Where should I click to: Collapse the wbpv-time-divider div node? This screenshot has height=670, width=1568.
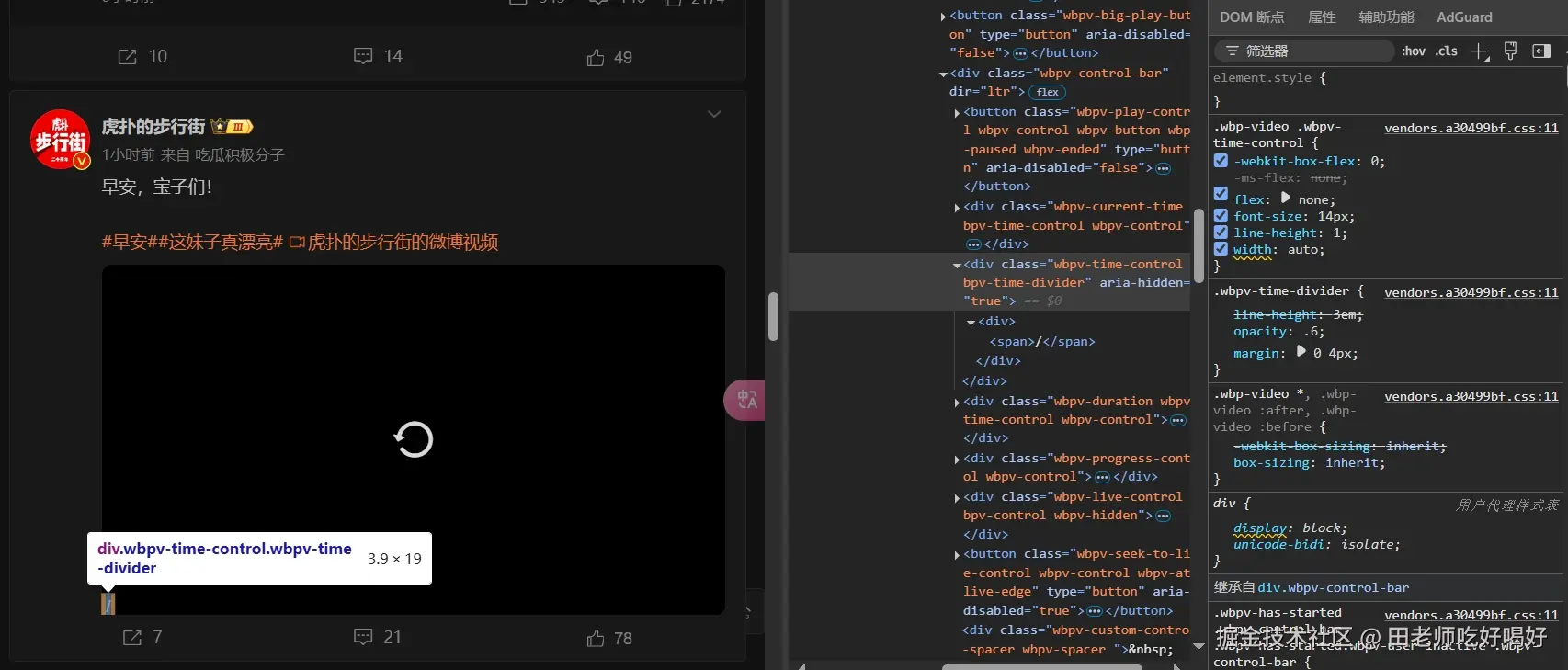click(958, 265)
